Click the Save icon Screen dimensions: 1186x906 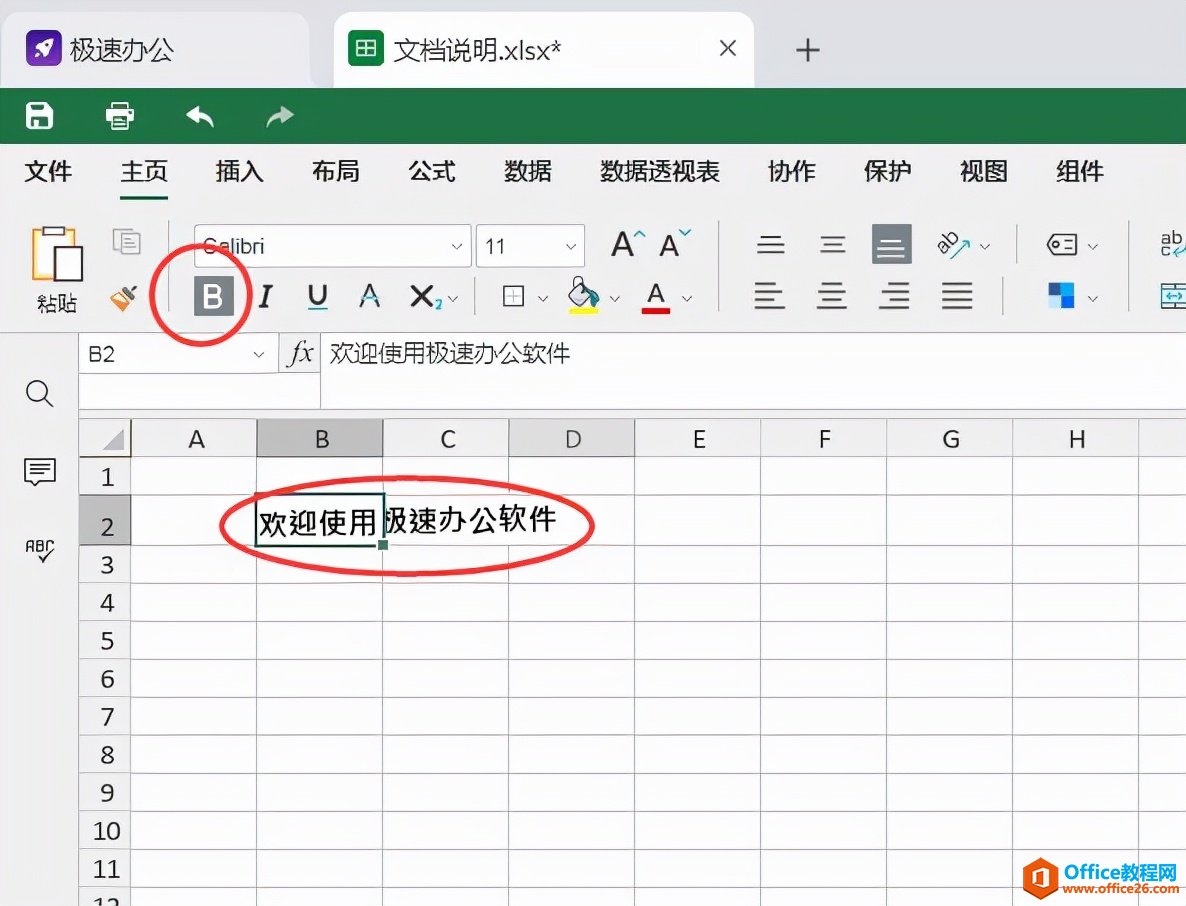coord(38,115)
